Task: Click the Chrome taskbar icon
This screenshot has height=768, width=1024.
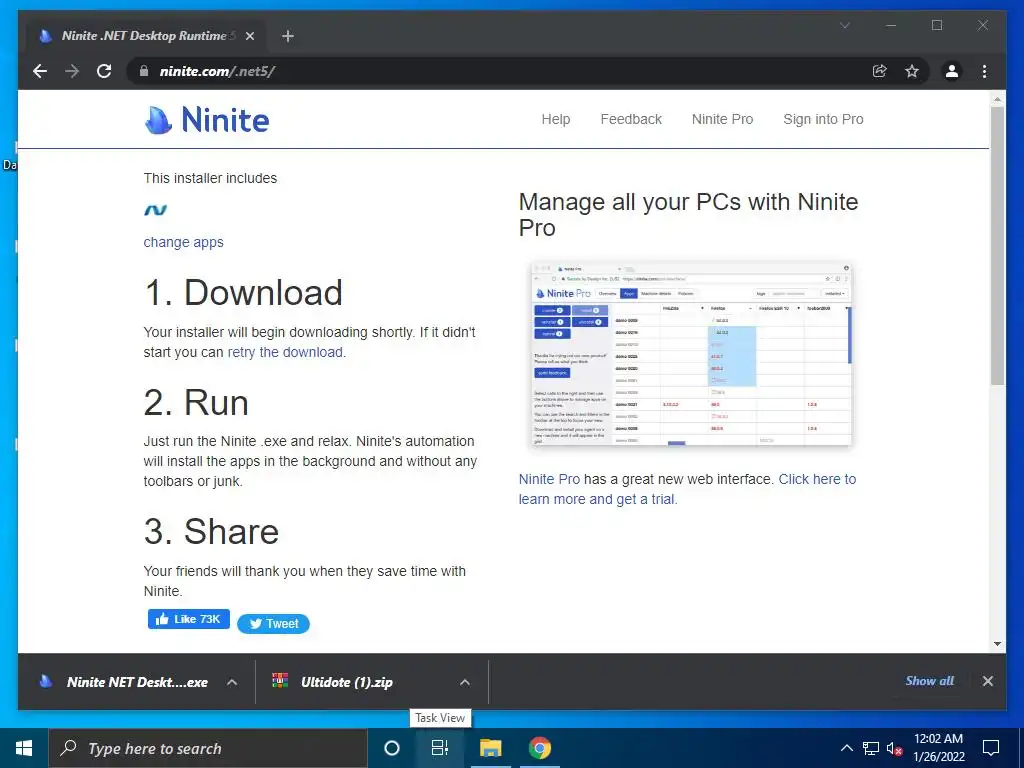Action: tap(539, 748)
